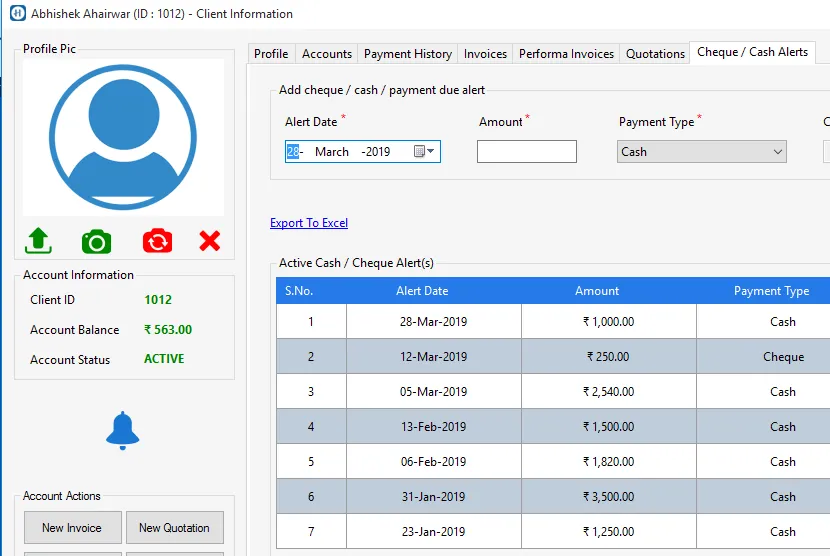Select the Invoices tab
The height and width of the screenshot is (556, 830).
click(x=485, y=54)
